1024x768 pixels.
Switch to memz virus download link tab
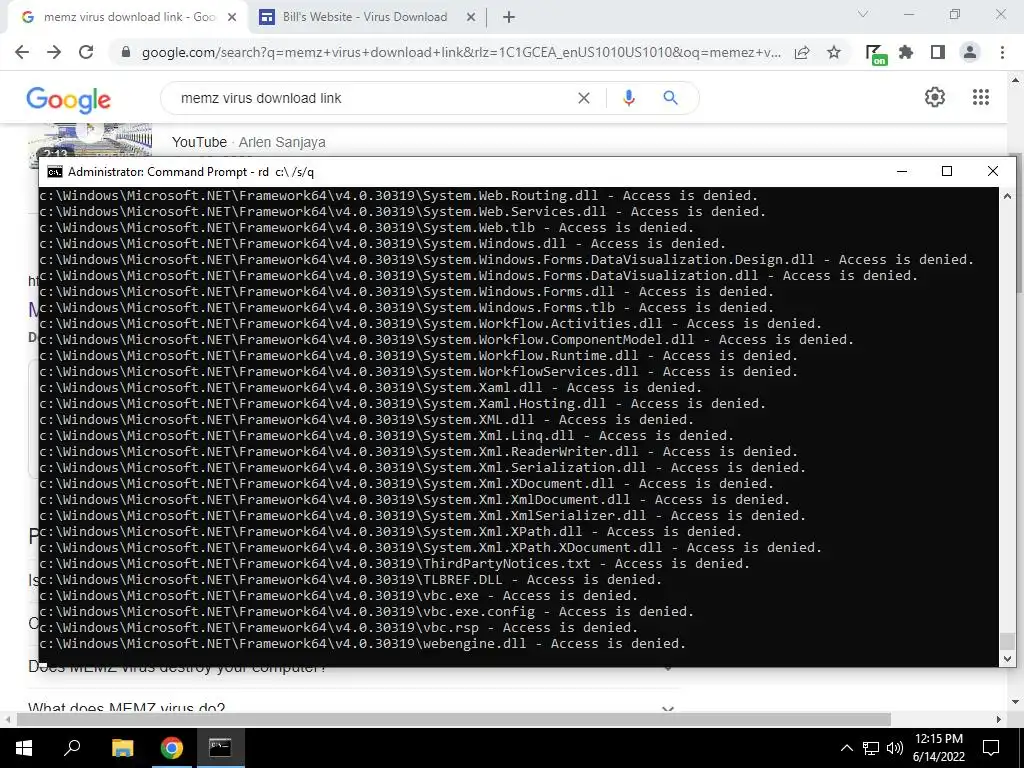pyautogui.click(x=128, y=17)
